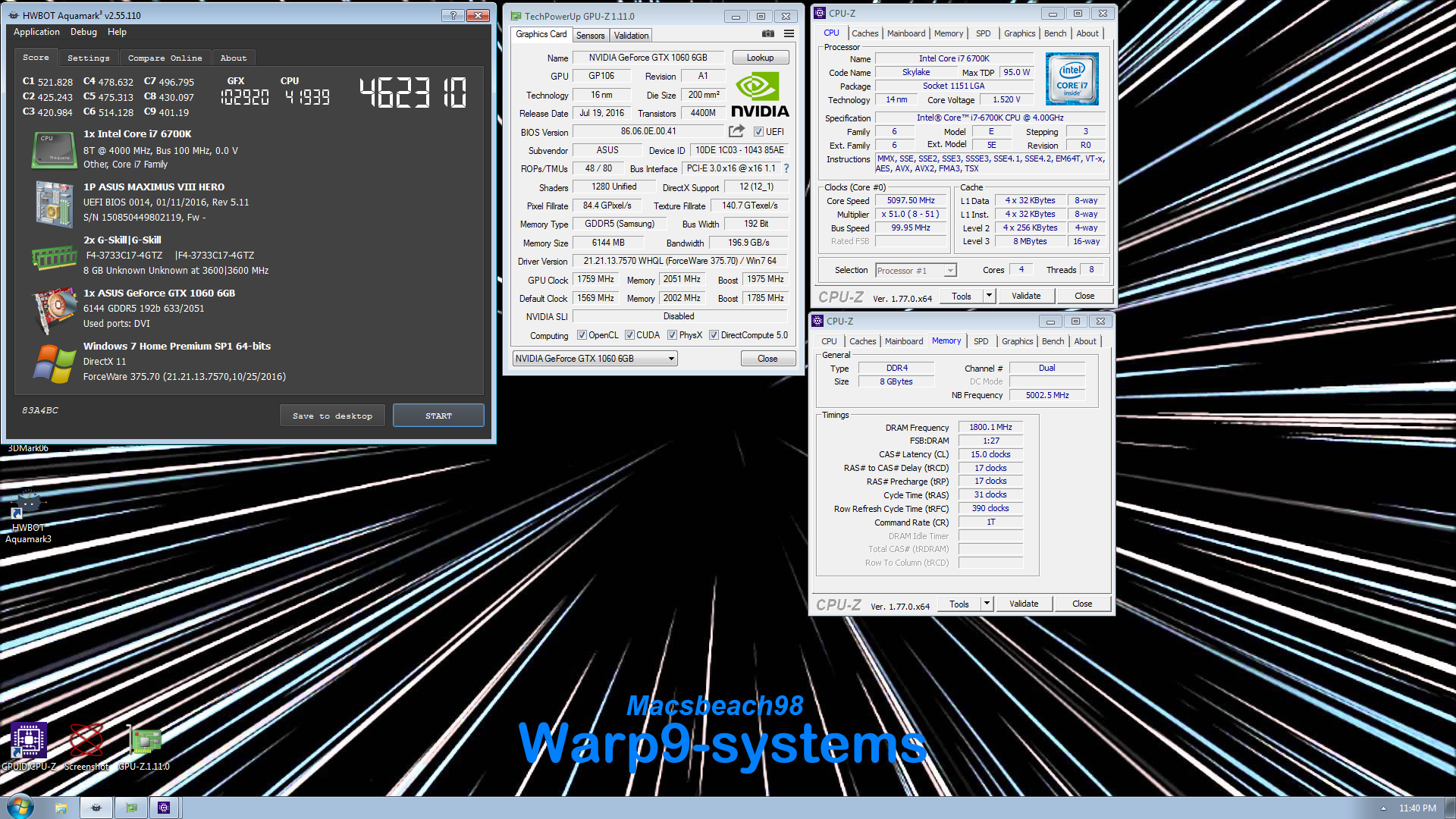Click the GPU-Z screenshot camera icon
1456x819 pixels.
pyautogui.click(x=768, y=34)
